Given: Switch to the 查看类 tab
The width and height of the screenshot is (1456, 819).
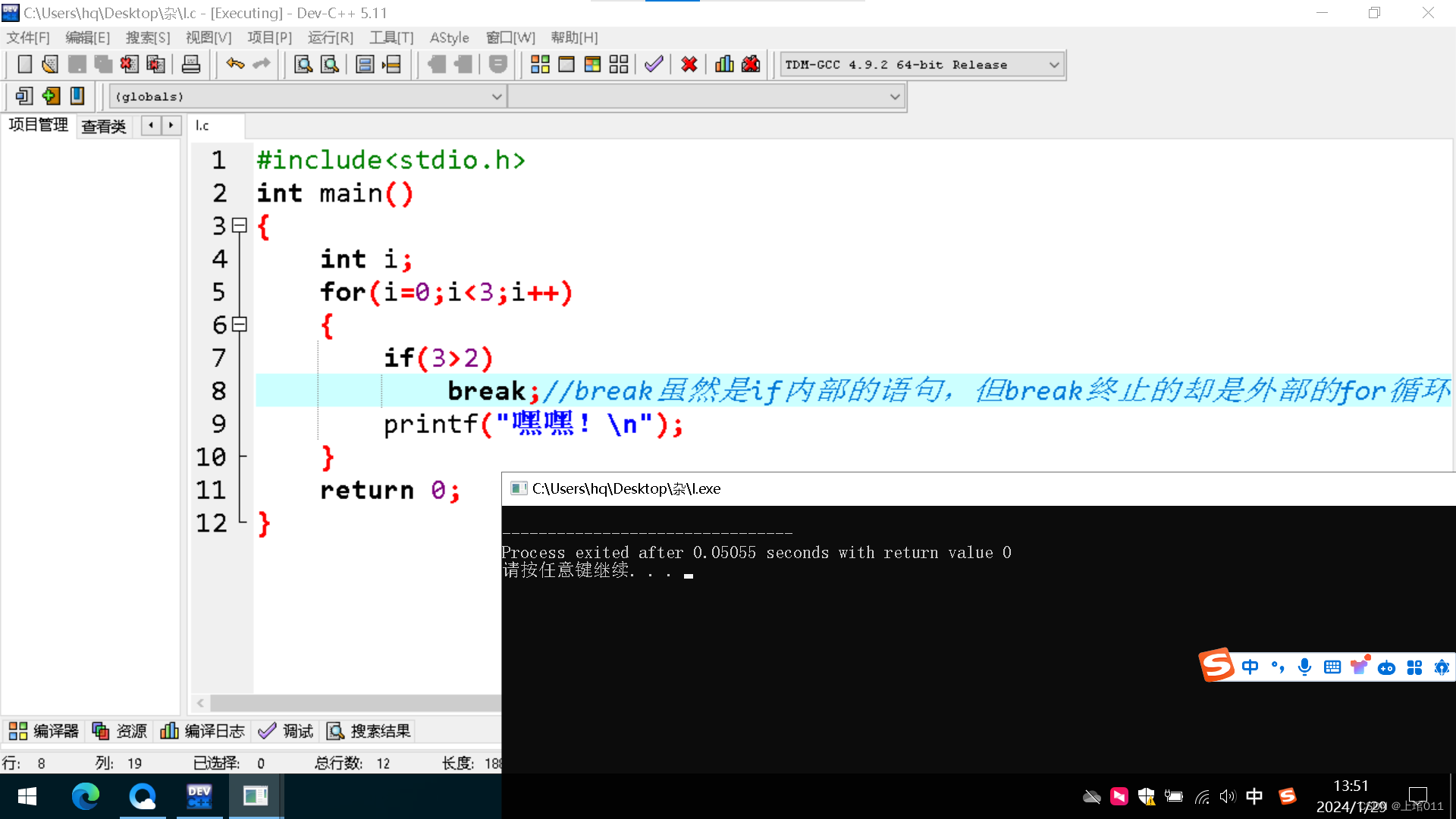Looking at the screenshot, I should [x=104, y=126].
